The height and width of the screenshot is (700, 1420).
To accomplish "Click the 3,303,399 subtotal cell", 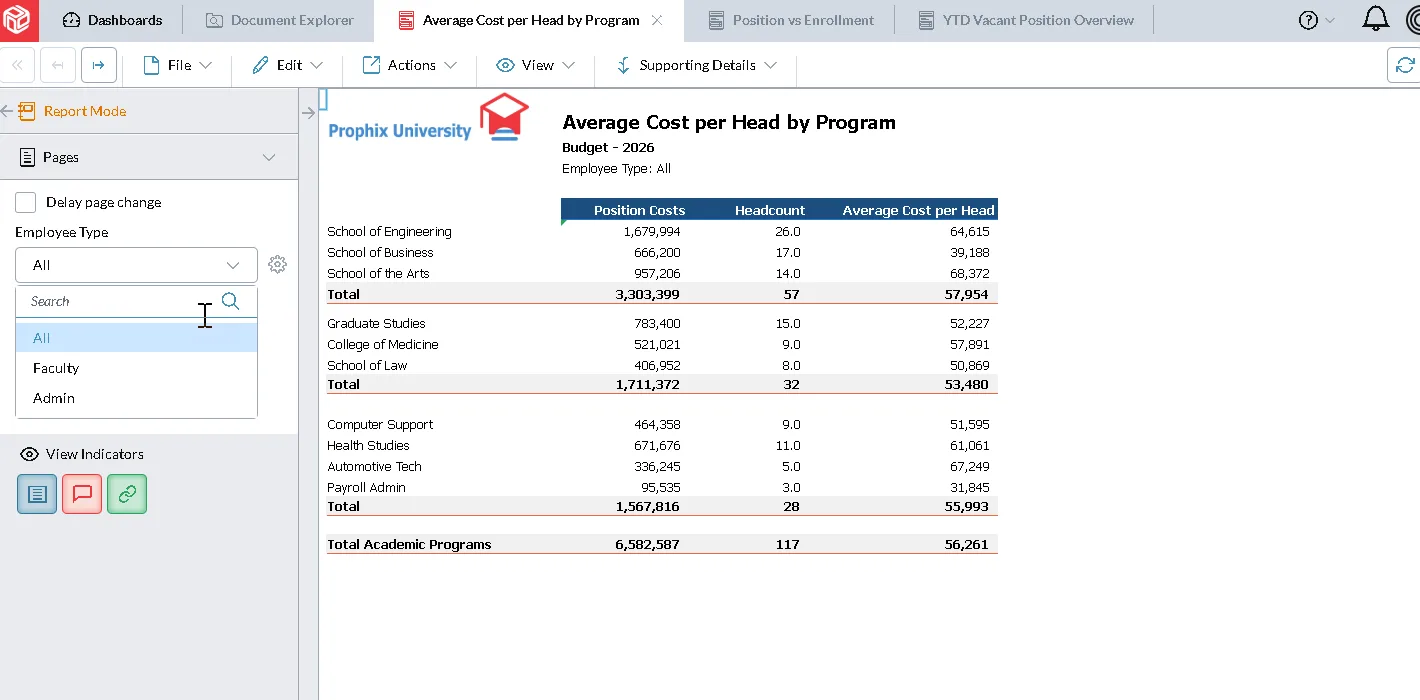I will tap(647, 294).
